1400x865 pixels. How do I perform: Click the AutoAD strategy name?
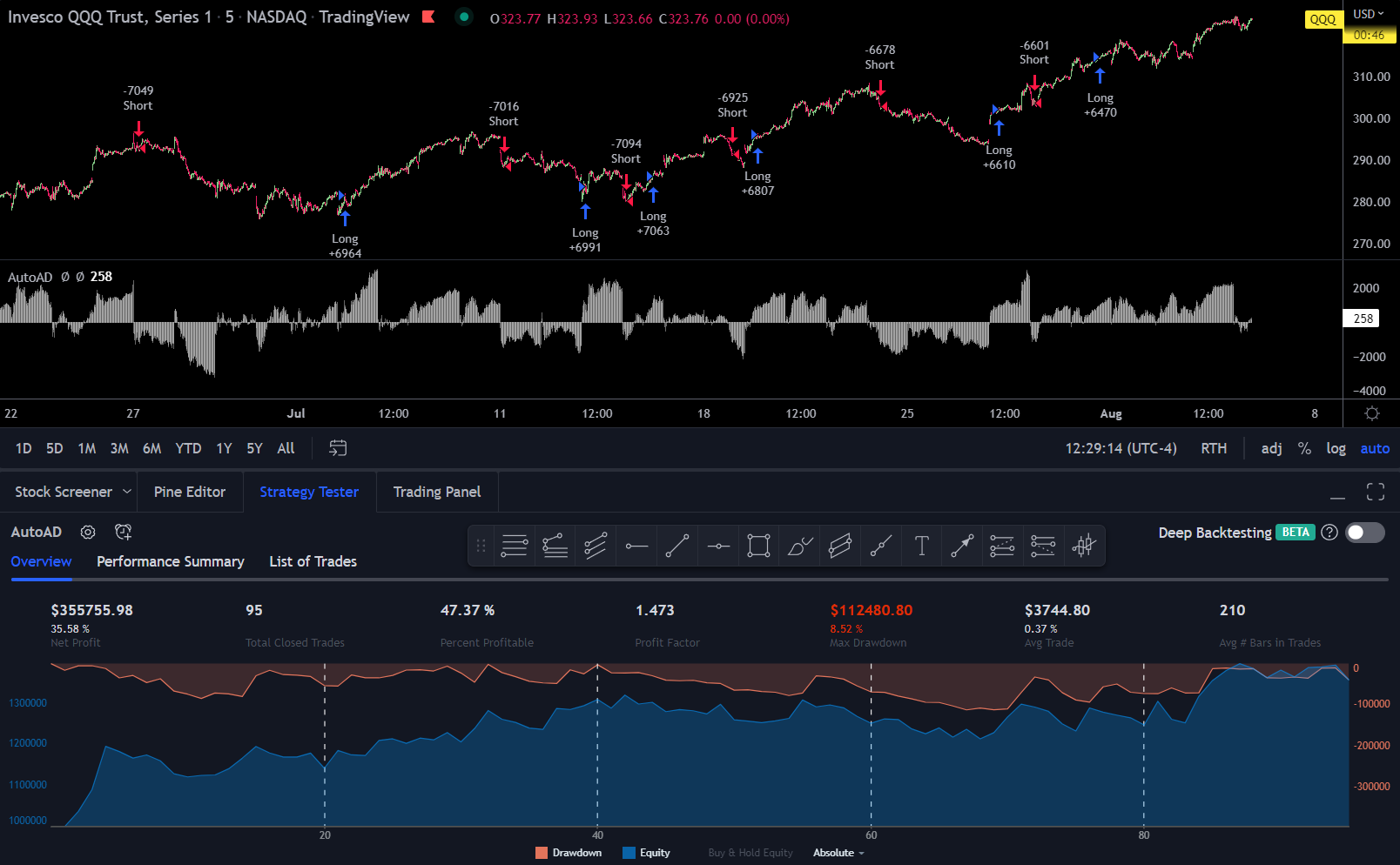point(37,532)
